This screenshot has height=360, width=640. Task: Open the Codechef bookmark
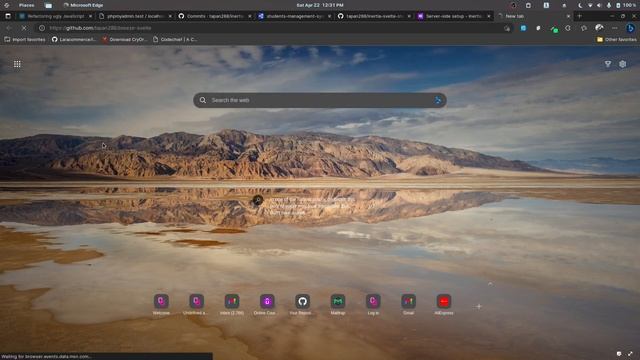point(175,40)
